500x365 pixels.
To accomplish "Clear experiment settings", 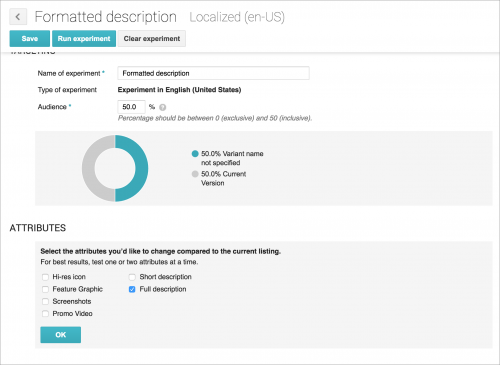I will 152,39.
